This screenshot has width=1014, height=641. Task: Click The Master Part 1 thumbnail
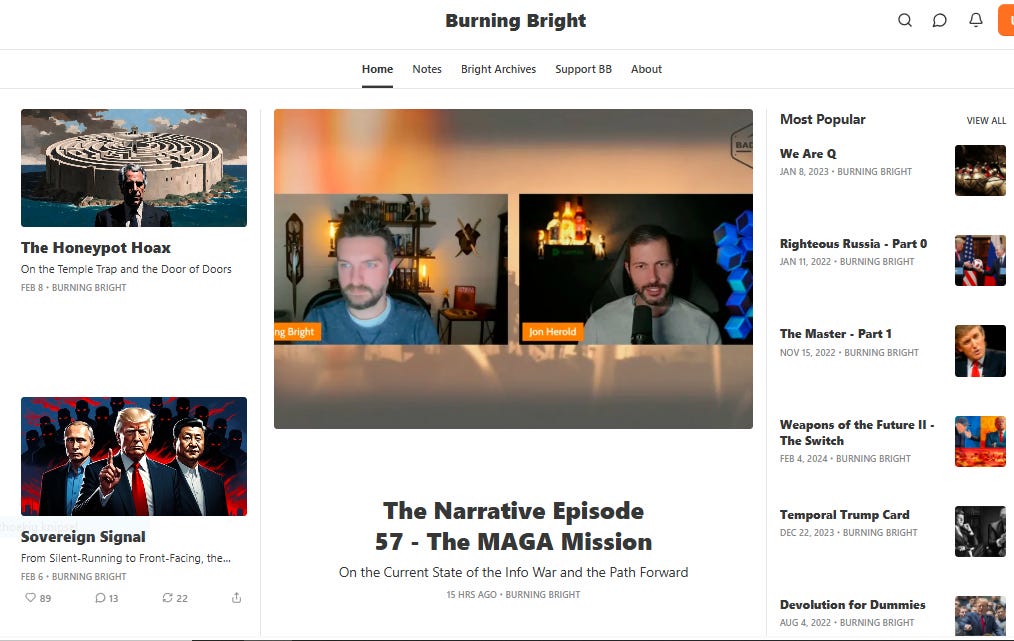pyautogui.click(x=980, y=351)
